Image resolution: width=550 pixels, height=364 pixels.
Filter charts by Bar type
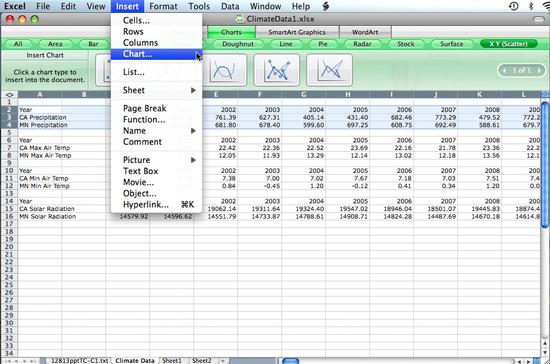pyautogui.click(x=93, y=44)
